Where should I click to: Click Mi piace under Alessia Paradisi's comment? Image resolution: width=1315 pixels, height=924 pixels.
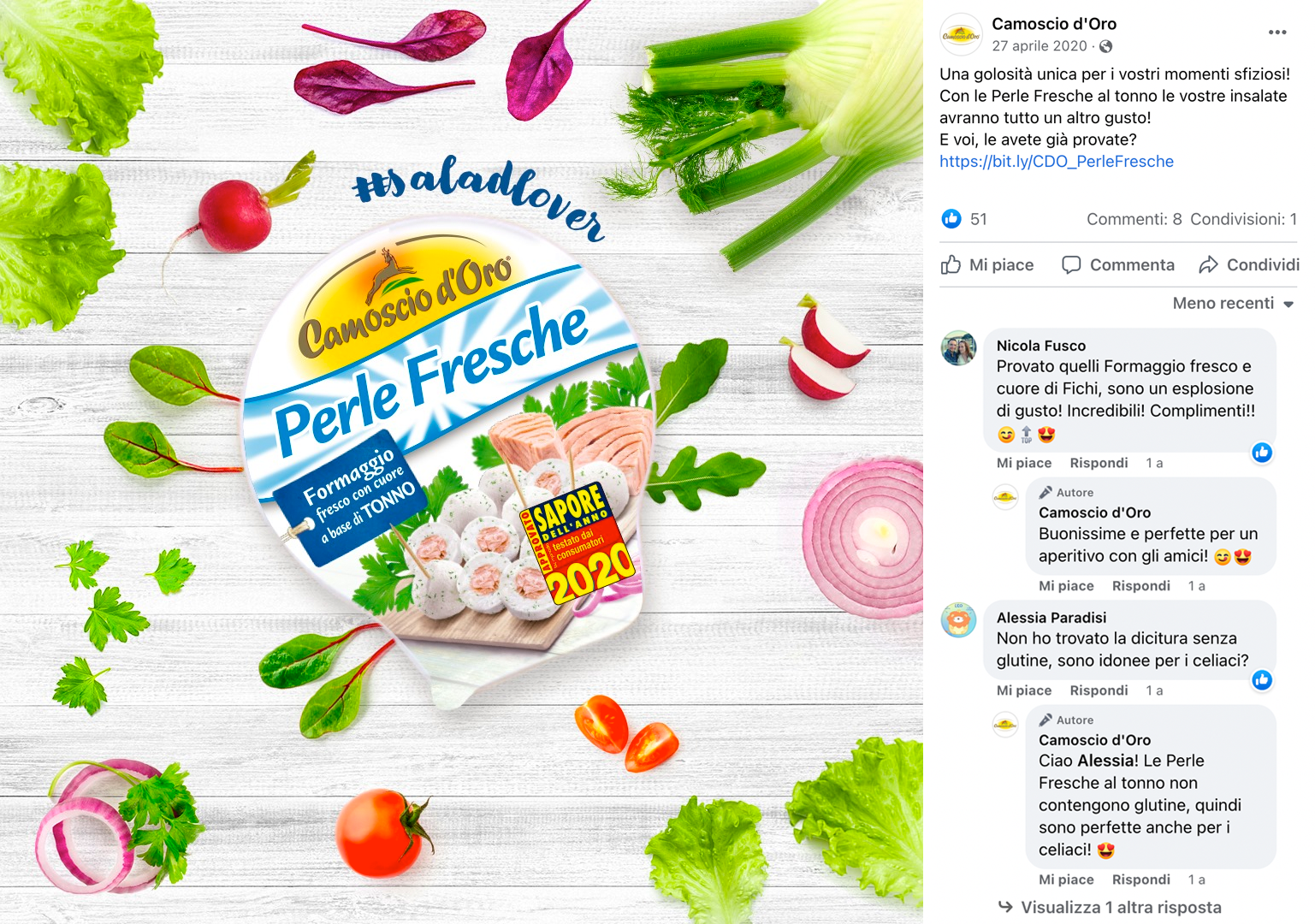click(x=1024, y=690)
